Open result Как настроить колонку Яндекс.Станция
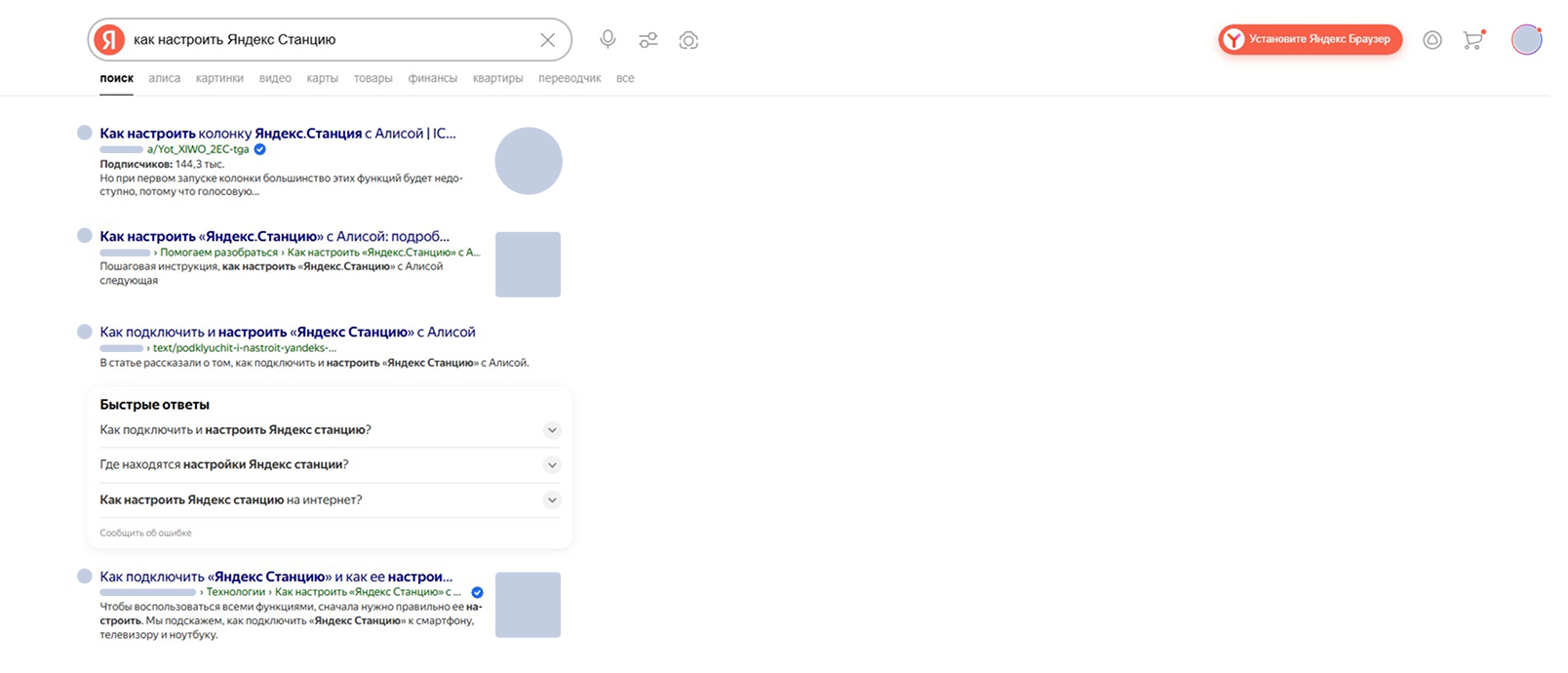The image size is (1568, 673). [x=278, y=134]
